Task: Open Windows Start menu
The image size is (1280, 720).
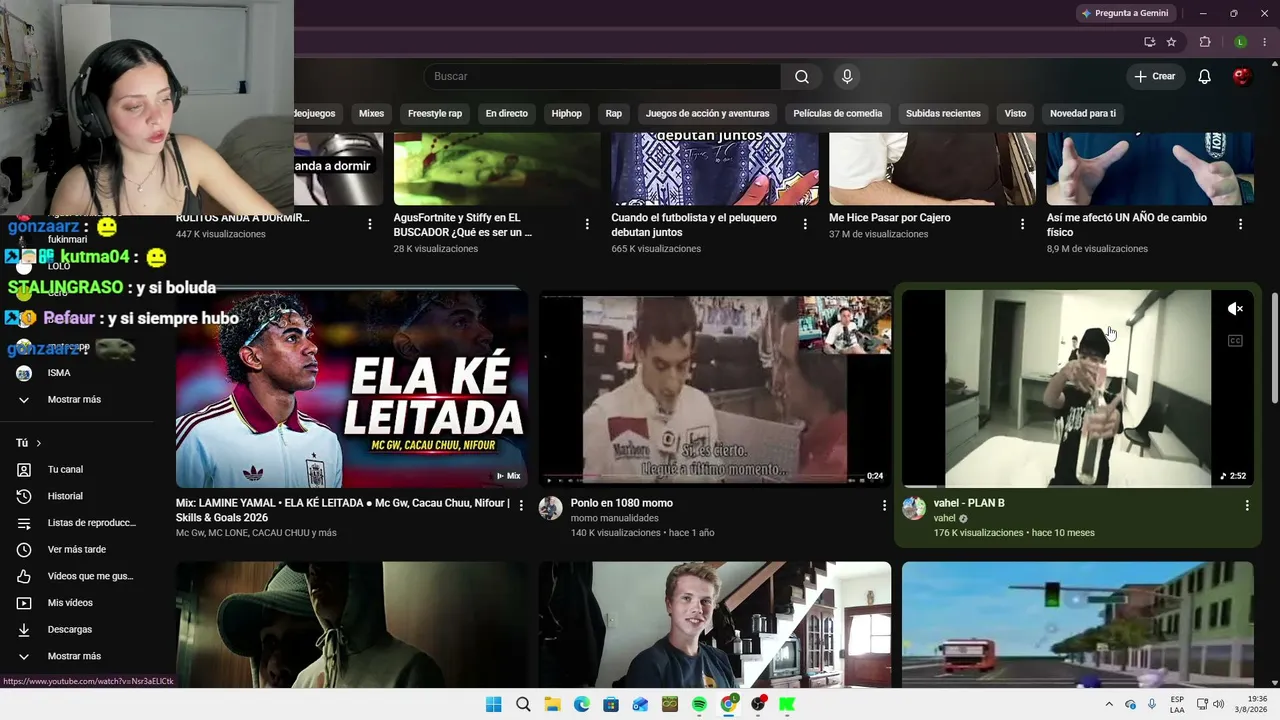Action: [x=493, y=704]
